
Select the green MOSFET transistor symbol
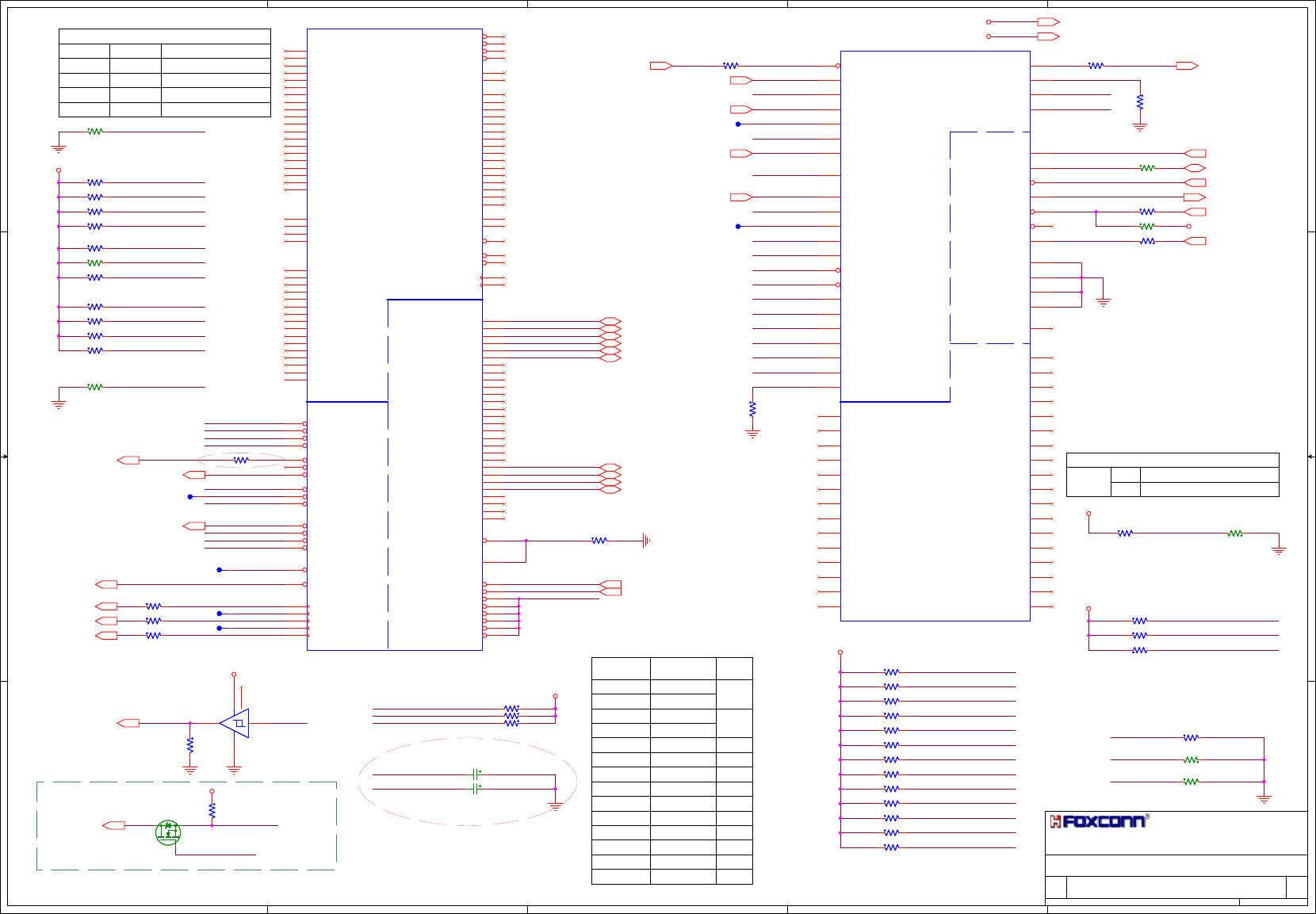pos(168,832)
